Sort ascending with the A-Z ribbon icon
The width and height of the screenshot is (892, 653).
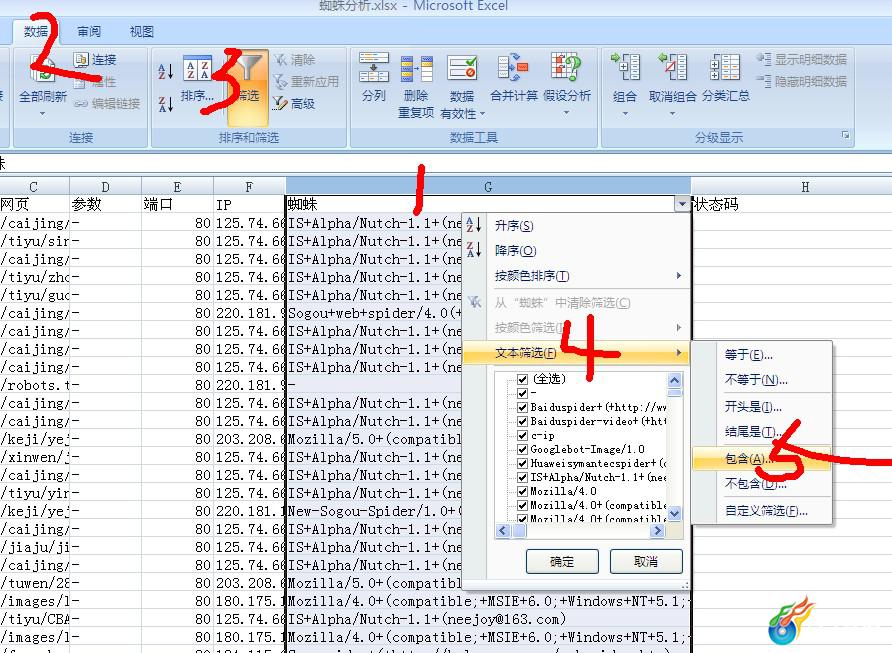pyautogui.click(x=166, y=71)
